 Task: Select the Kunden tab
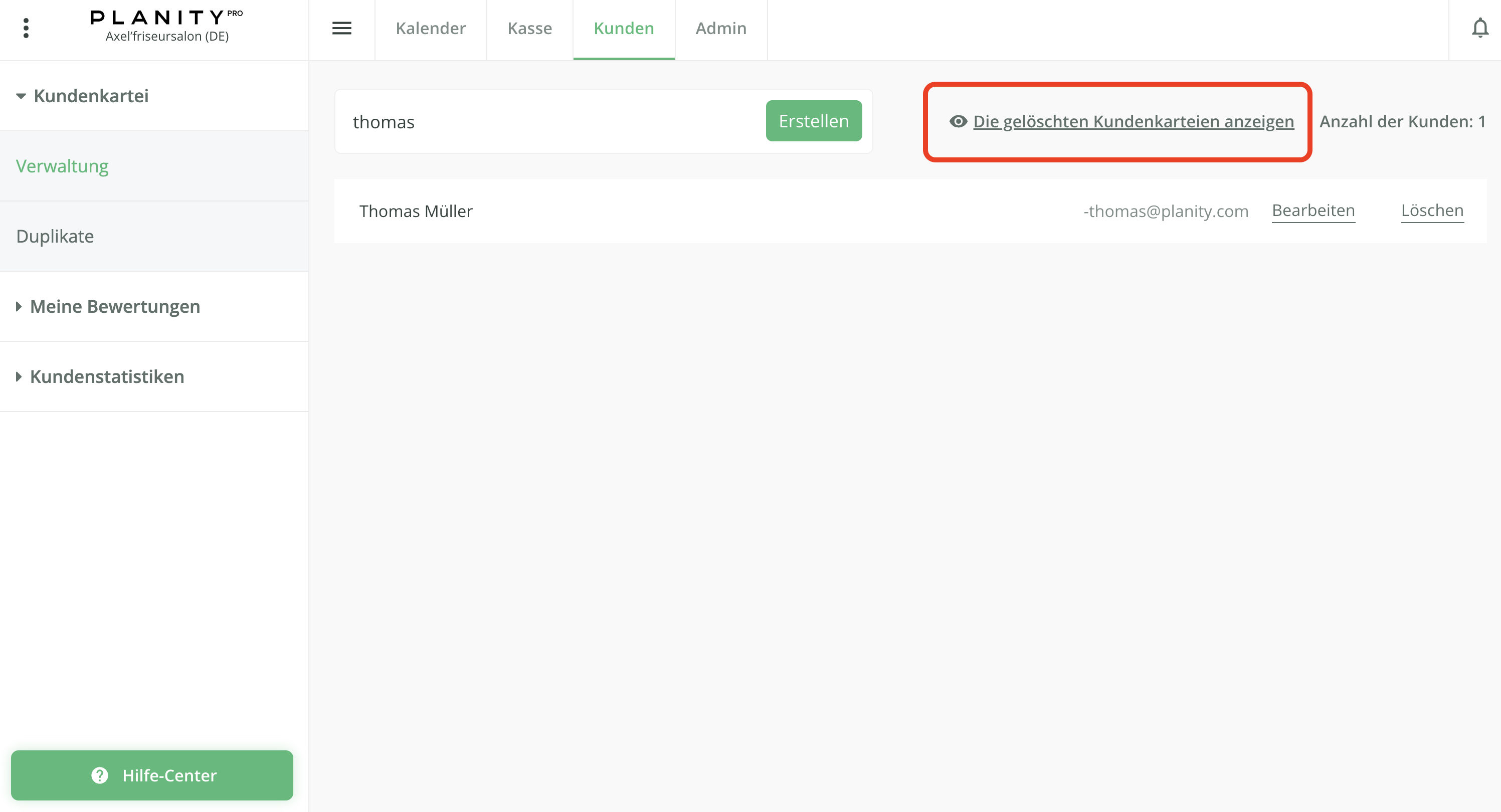[x=624, y=28]
